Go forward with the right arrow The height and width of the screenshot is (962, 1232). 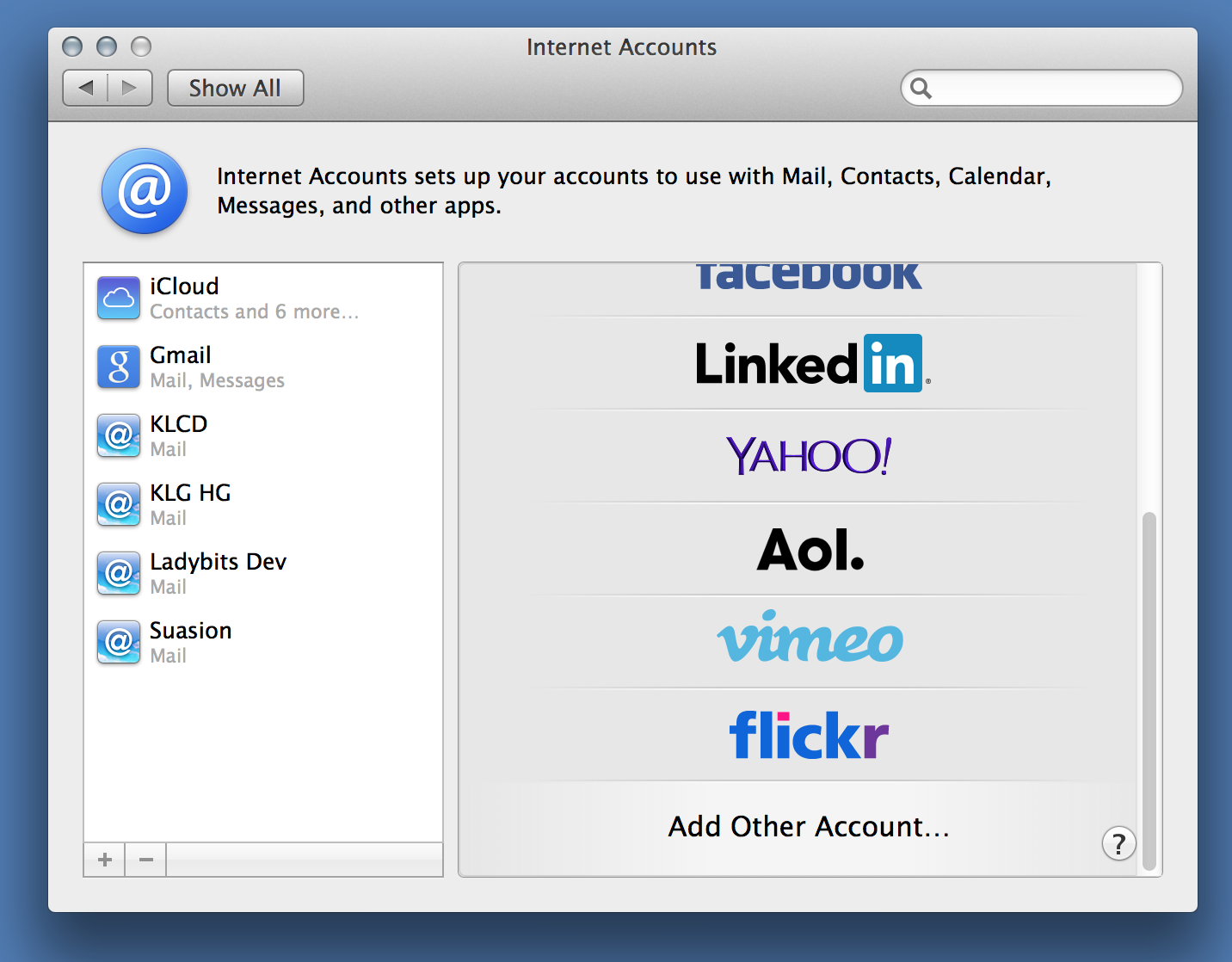coord(130,88)
